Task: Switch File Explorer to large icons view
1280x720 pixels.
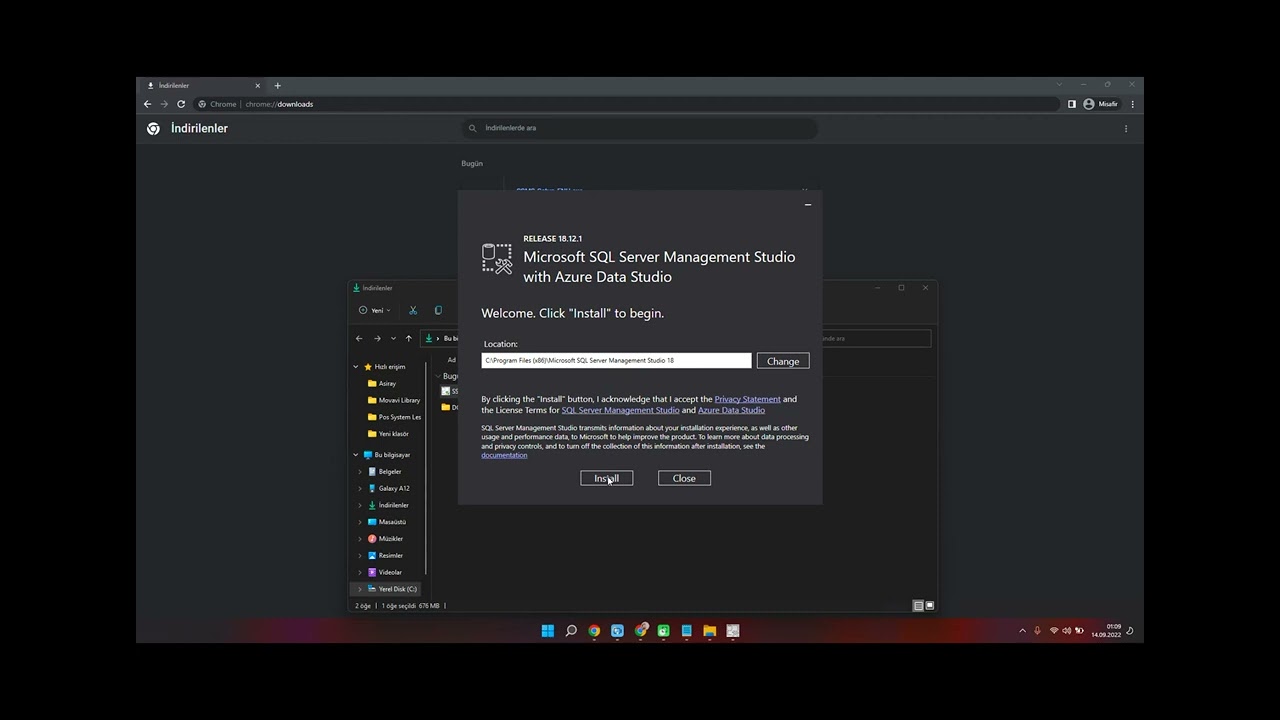Action: [x=929, y=606]
